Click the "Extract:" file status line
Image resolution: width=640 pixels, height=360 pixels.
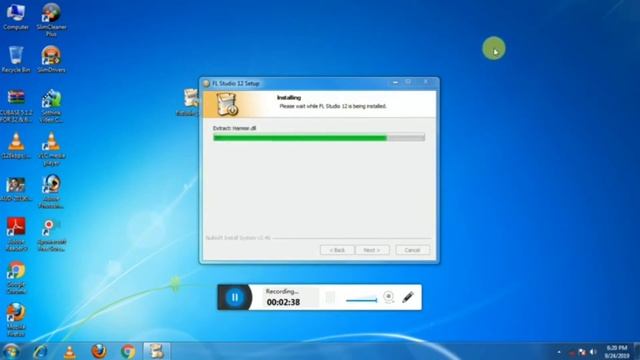pyautogui.click(x=234, y=128)
